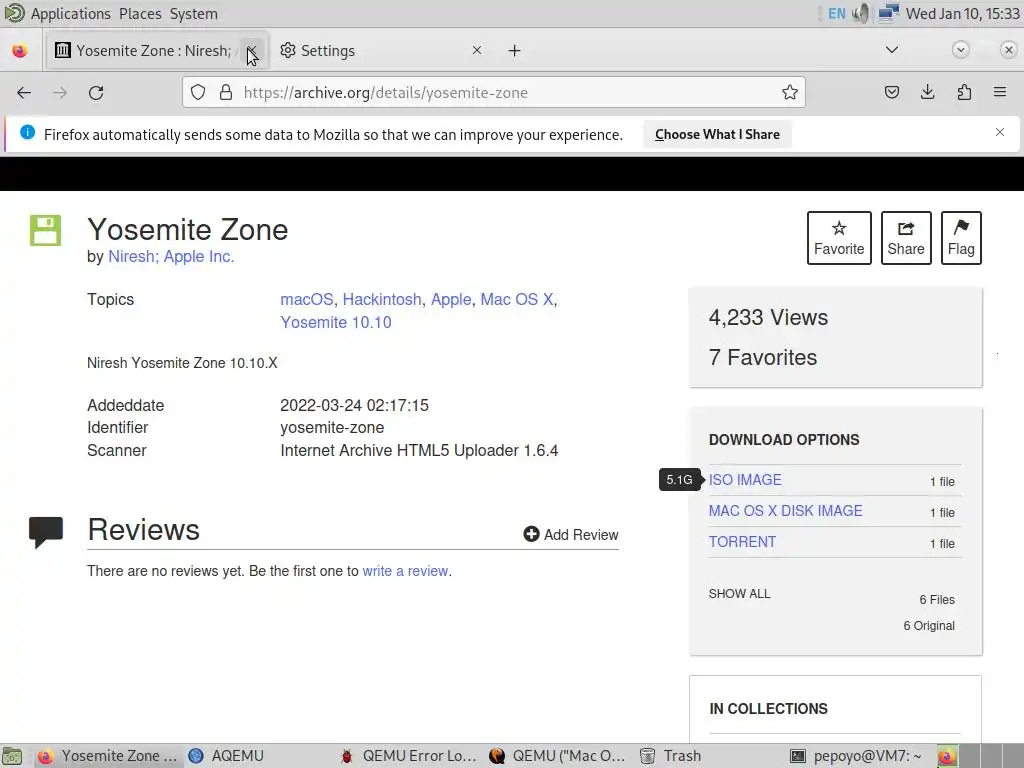The height and width of the screenshot is (768, 1024).
Task: Open the Niresh; Apple Inc. creator link
Action: (170, 257)
